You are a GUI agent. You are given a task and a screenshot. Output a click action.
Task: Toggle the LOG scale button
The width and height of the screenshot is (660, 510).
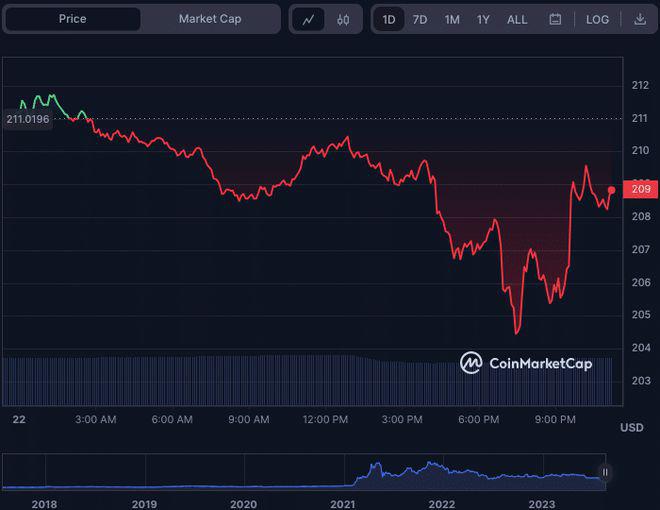point(597,19)
